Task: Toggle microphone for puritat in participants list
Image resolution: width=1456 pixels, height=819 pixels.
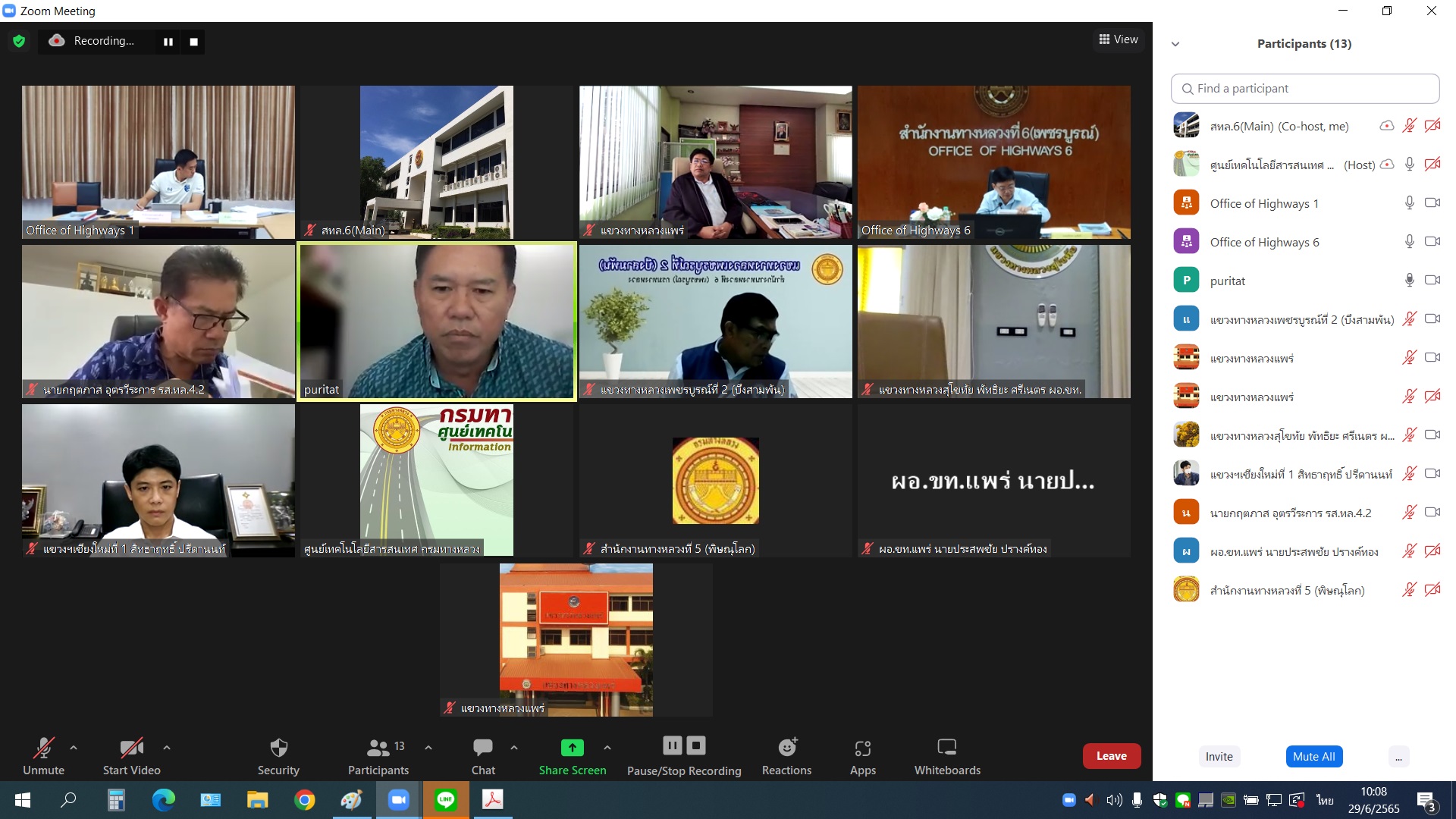Action: coord(1409,281)
